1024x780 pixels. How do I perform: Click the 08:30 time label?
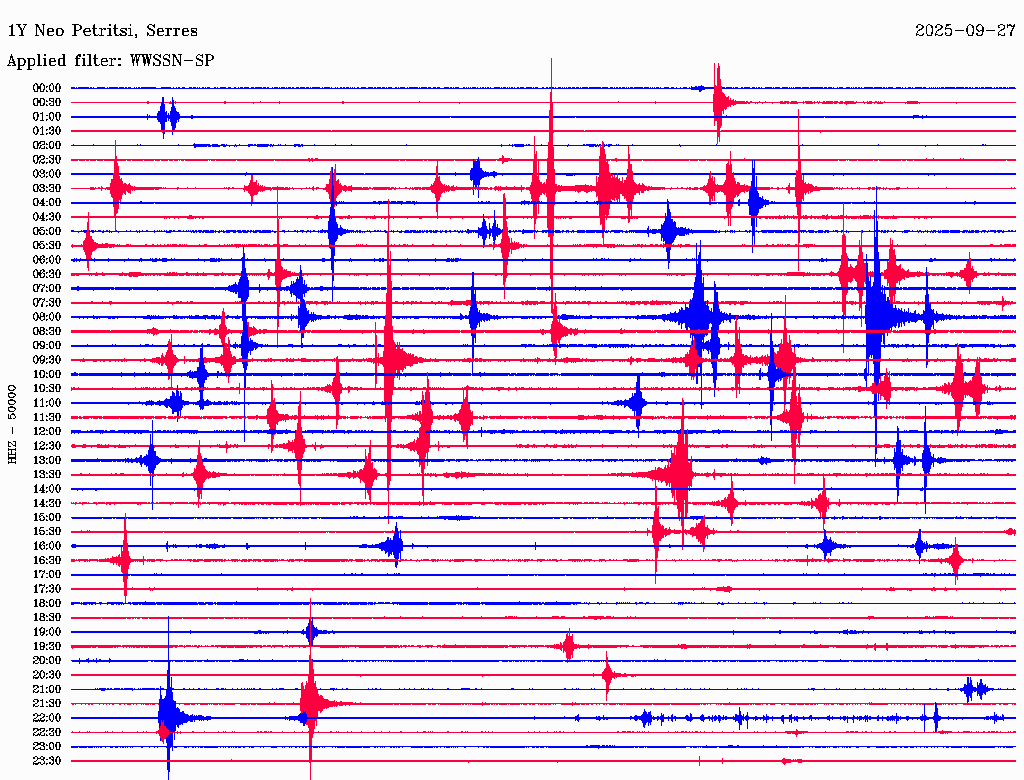[47, 332]
